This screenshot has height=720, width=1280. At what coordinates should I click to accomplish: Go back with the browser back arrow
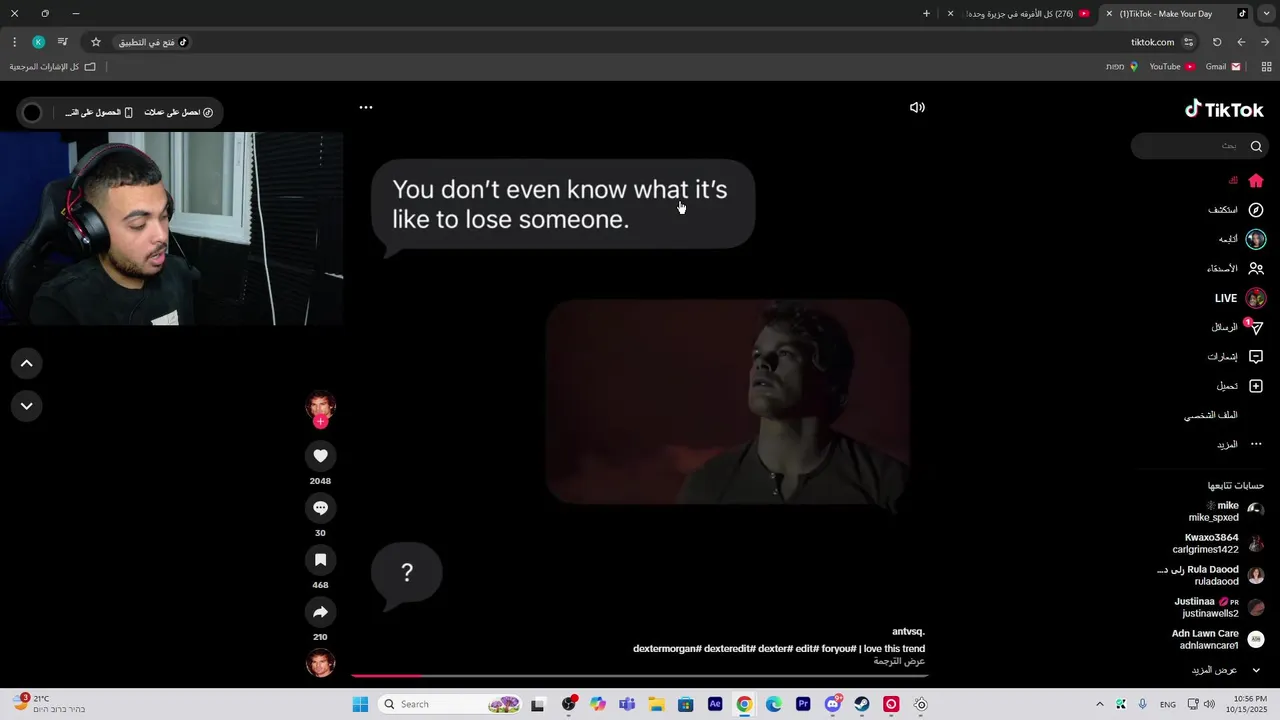[1265, 42]
